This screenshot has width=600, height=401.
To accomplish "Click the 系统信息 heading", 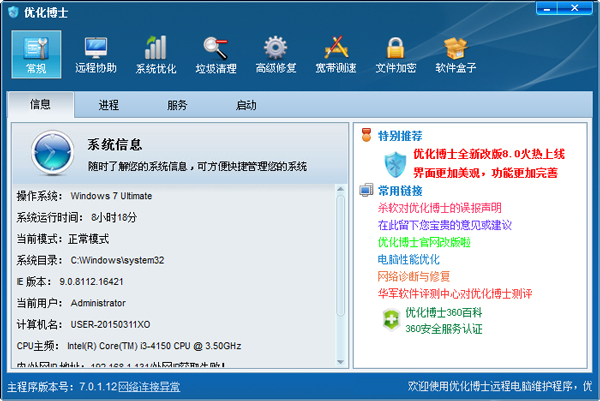I will point(115,145).
